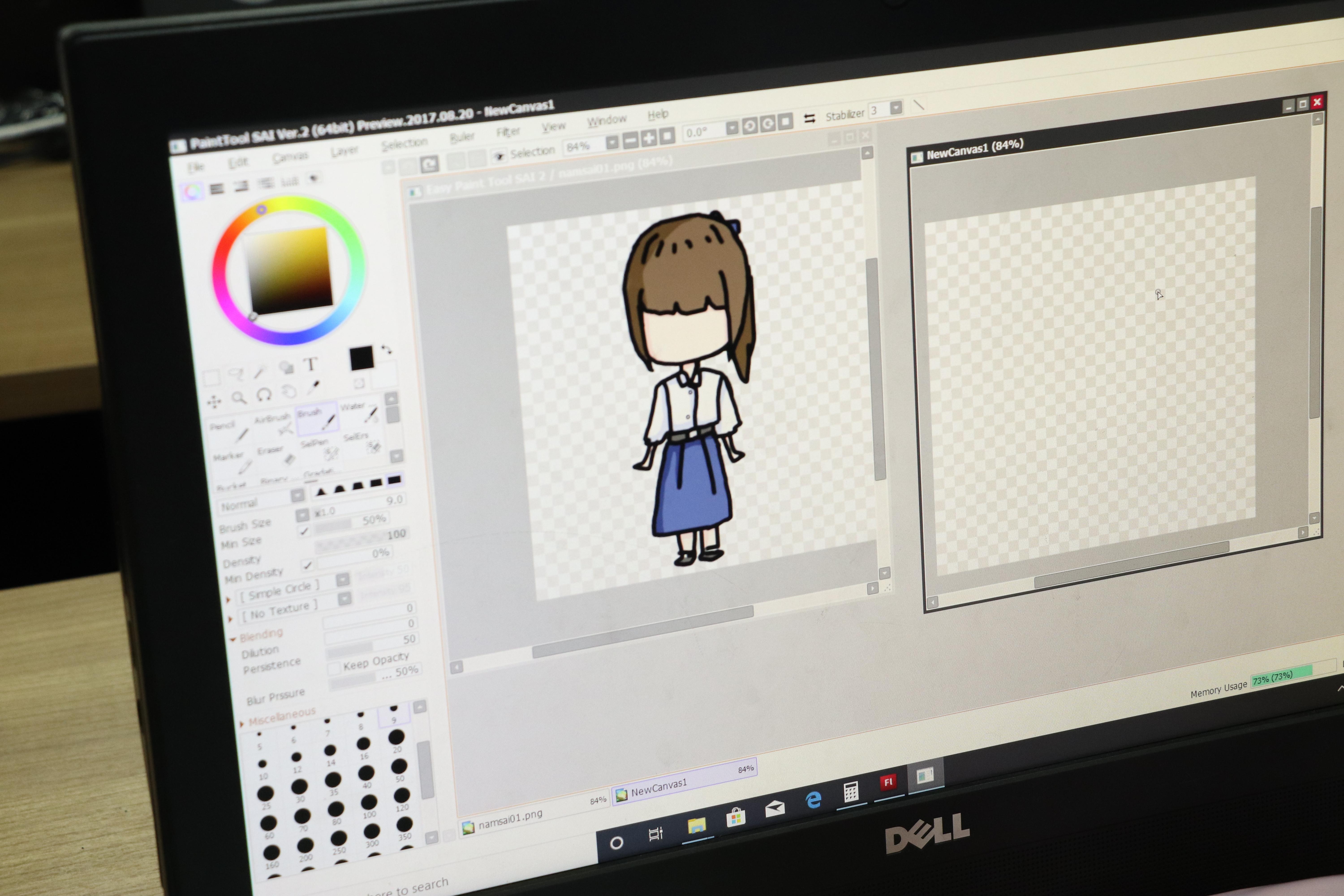Open the Stabilizer value dropdown

[896, 108]
